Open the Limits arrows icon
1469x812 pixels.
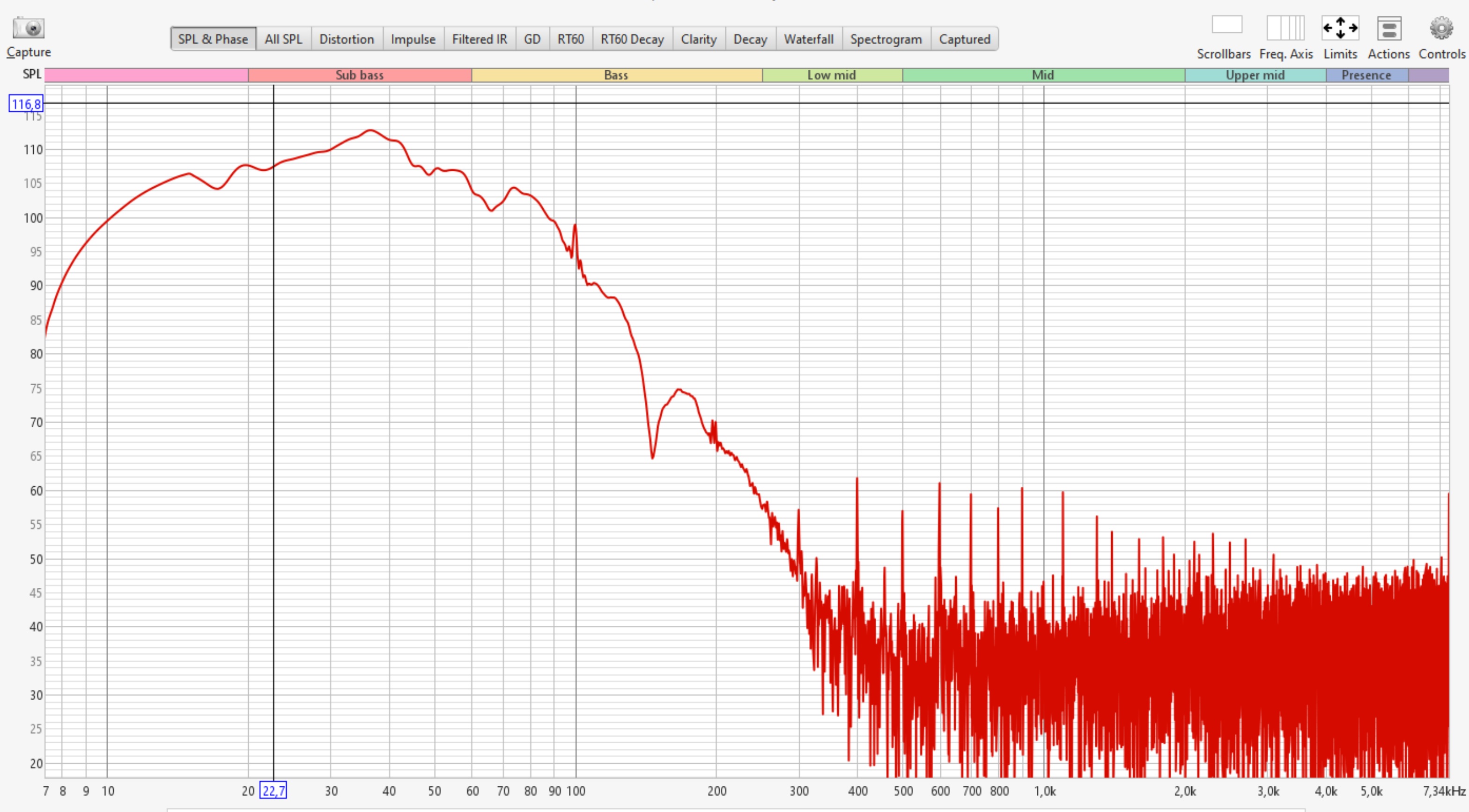click(1340, 27)
